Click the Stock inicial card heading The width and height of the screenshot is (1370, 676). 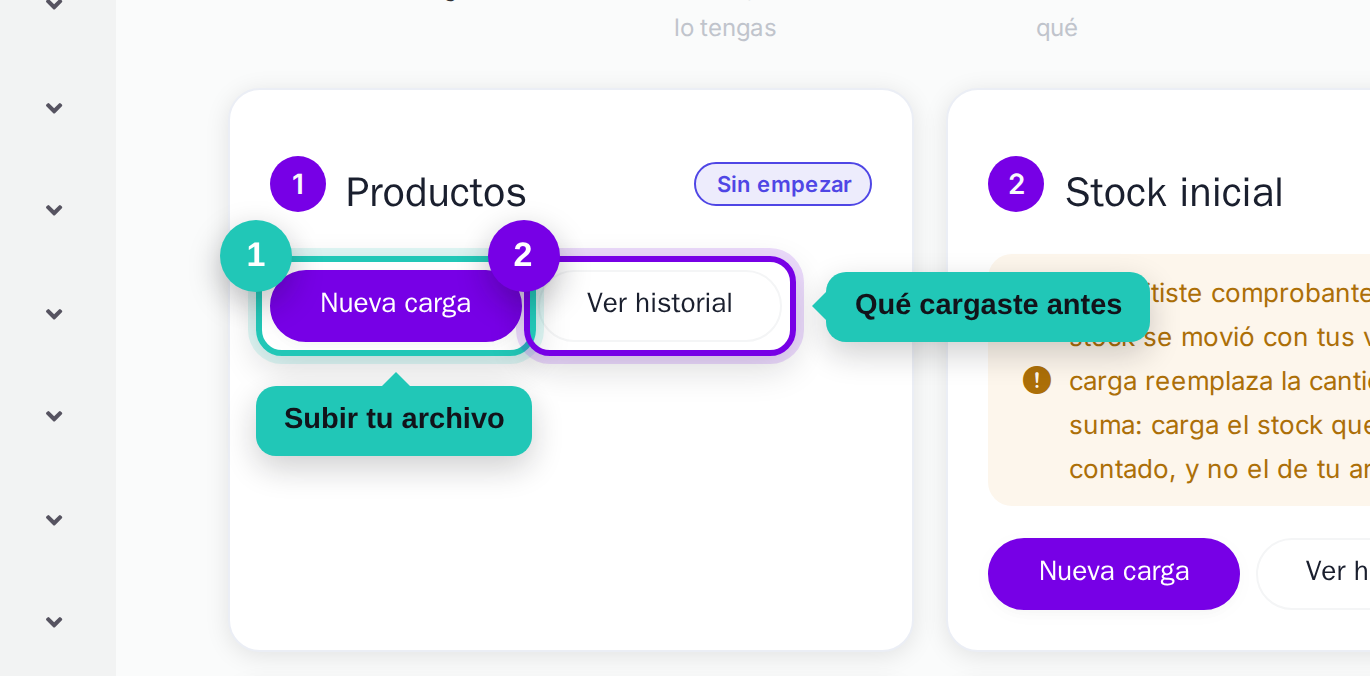pyautogui.click(x=1174, y=192)
